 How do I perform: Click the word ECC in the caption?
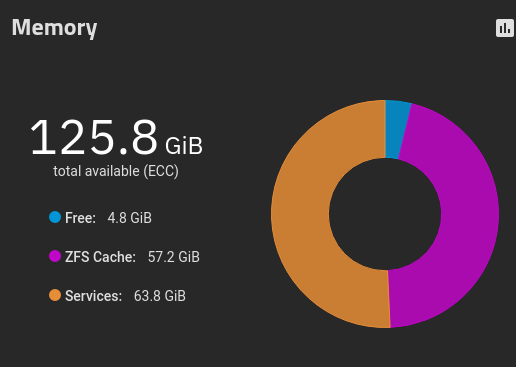click(161, 171)
